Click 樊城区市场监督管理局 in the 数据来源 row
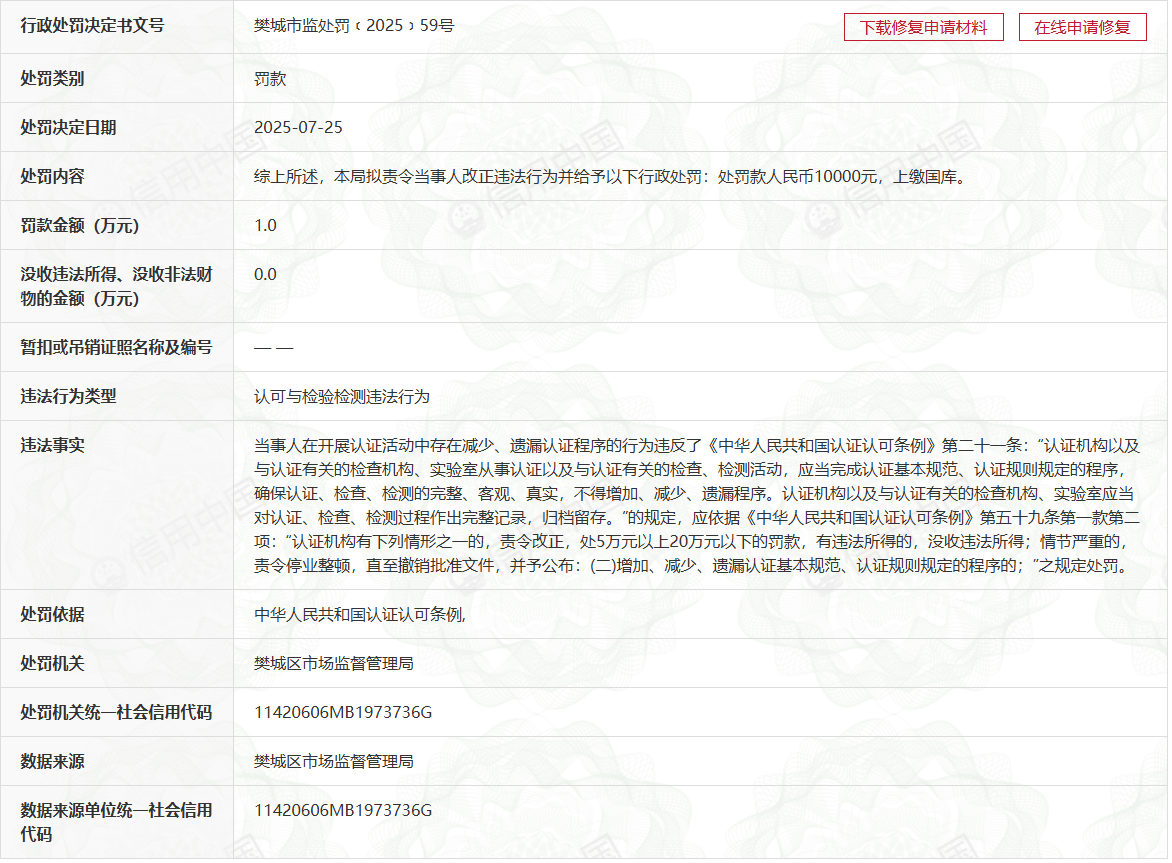Screen dimensions: 1172x863 click(334, 762)
